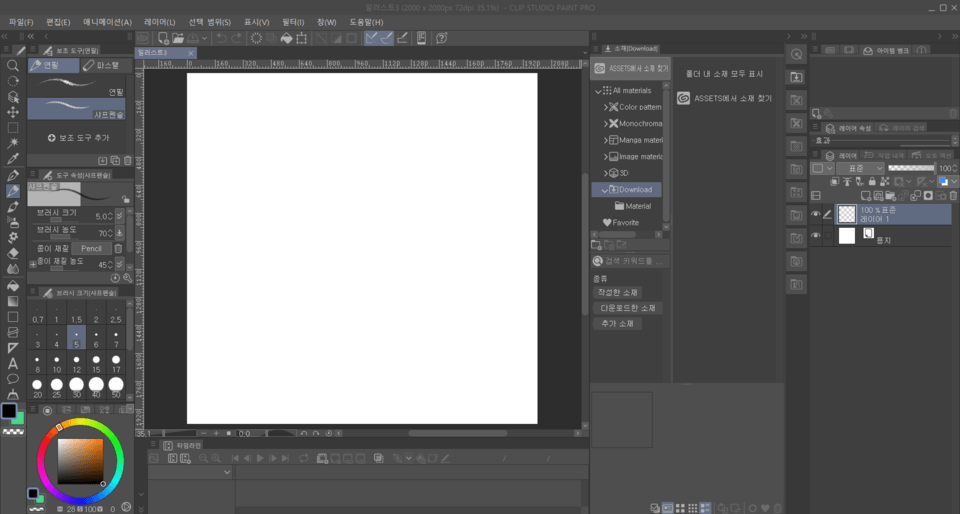The width and height of the screenshot is (960, 514).
Task: Select the Text tool
Action: point(12,363)
